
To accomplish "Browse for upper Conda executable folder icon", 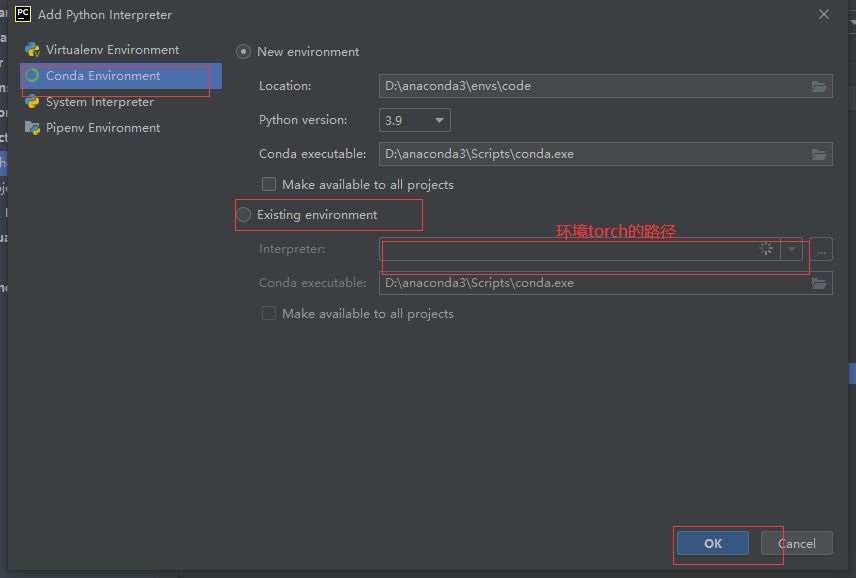I will coord(819,154).
